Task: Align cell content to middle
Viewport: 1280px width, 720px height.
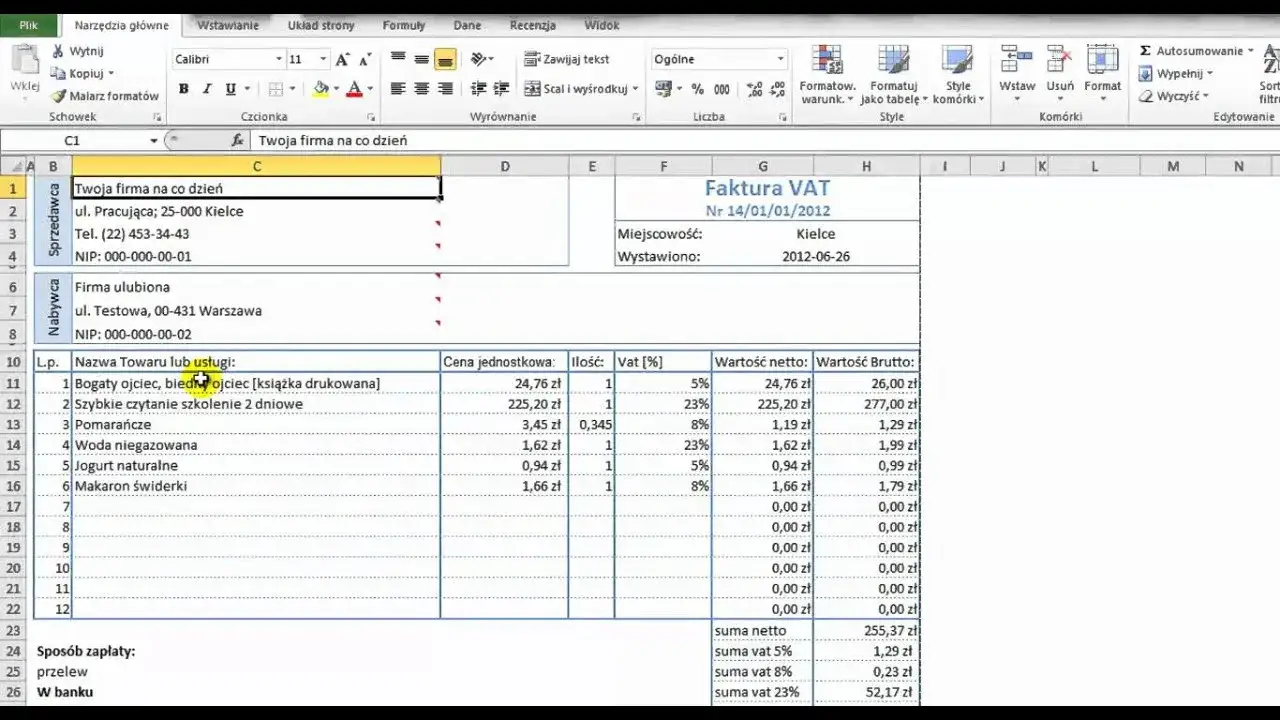Action: 422,60
